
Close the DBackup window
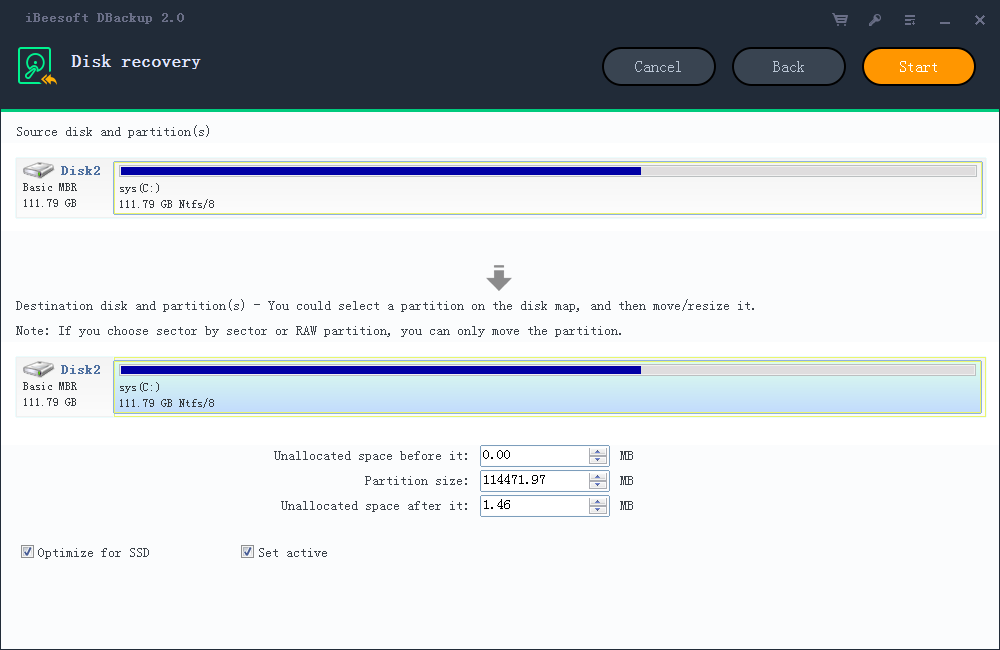coord(980,20)
